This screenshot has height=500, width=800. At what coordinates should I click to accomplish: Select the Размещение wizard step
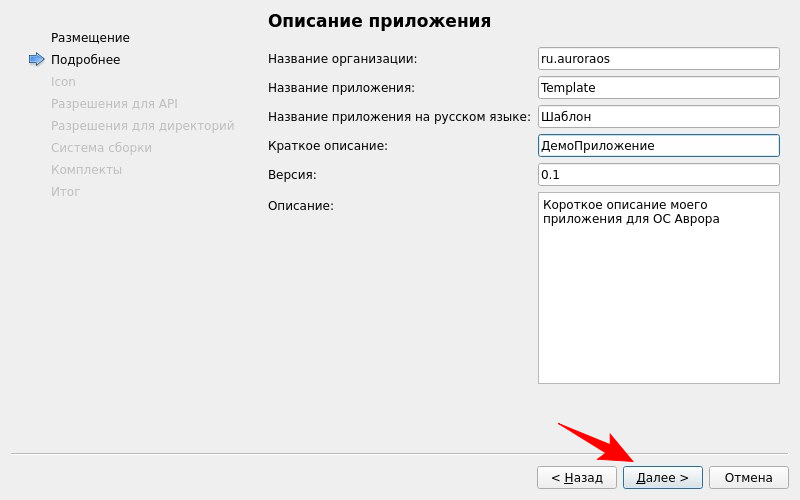point(90,38)
